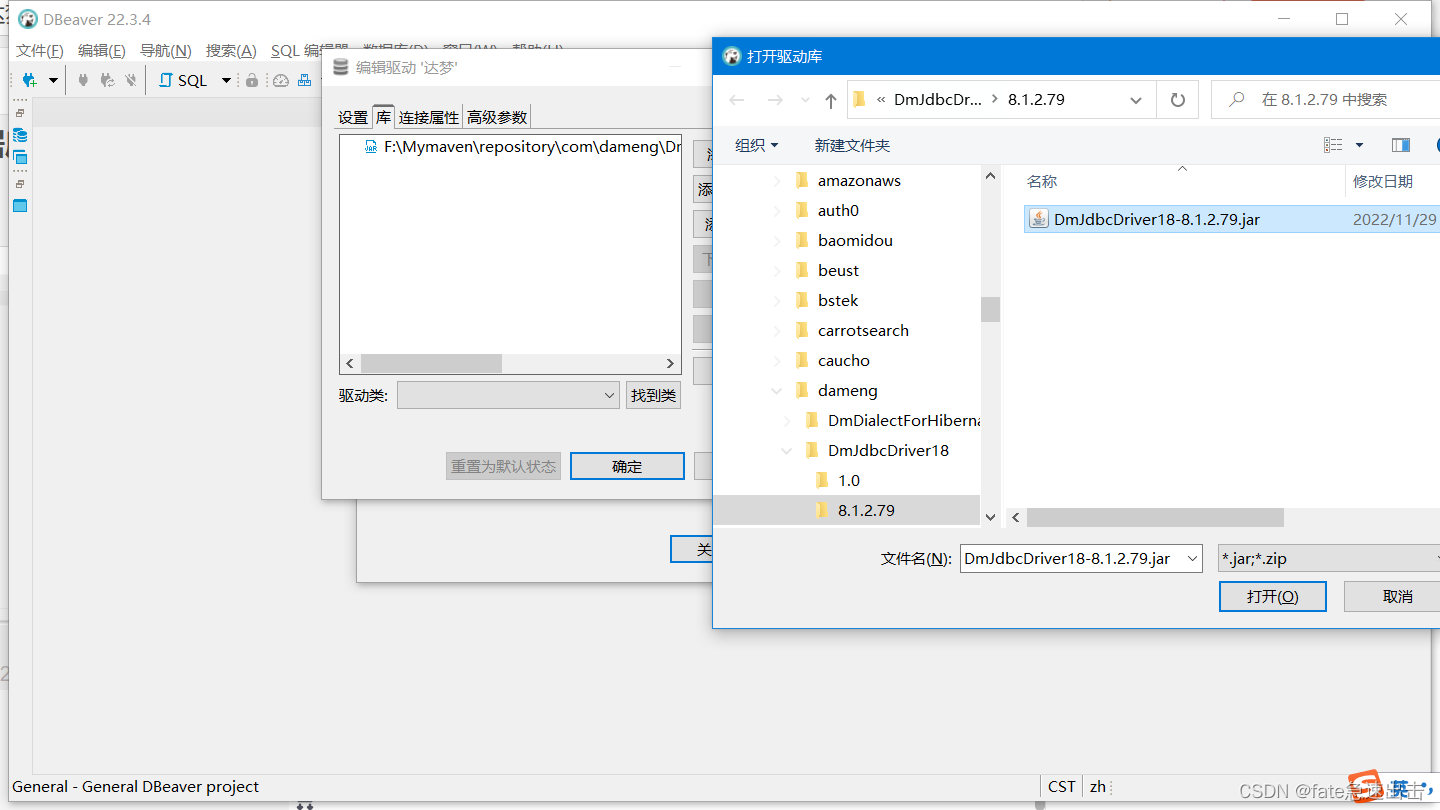1440x810 pixels.
Task: Click the 打开(O) button
Action: pyautogui.click(x=1272, y=596)
